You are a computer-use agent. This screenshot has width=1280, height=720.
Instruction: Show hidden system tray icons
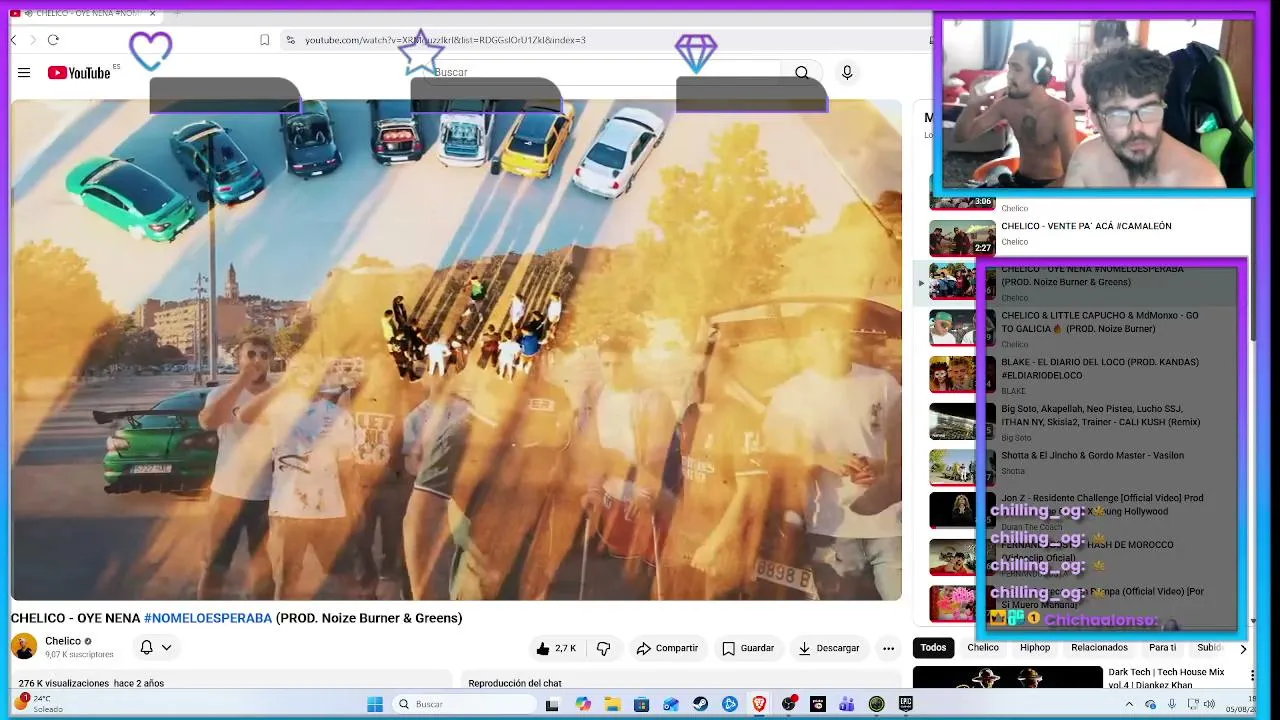click(1130, 704)
